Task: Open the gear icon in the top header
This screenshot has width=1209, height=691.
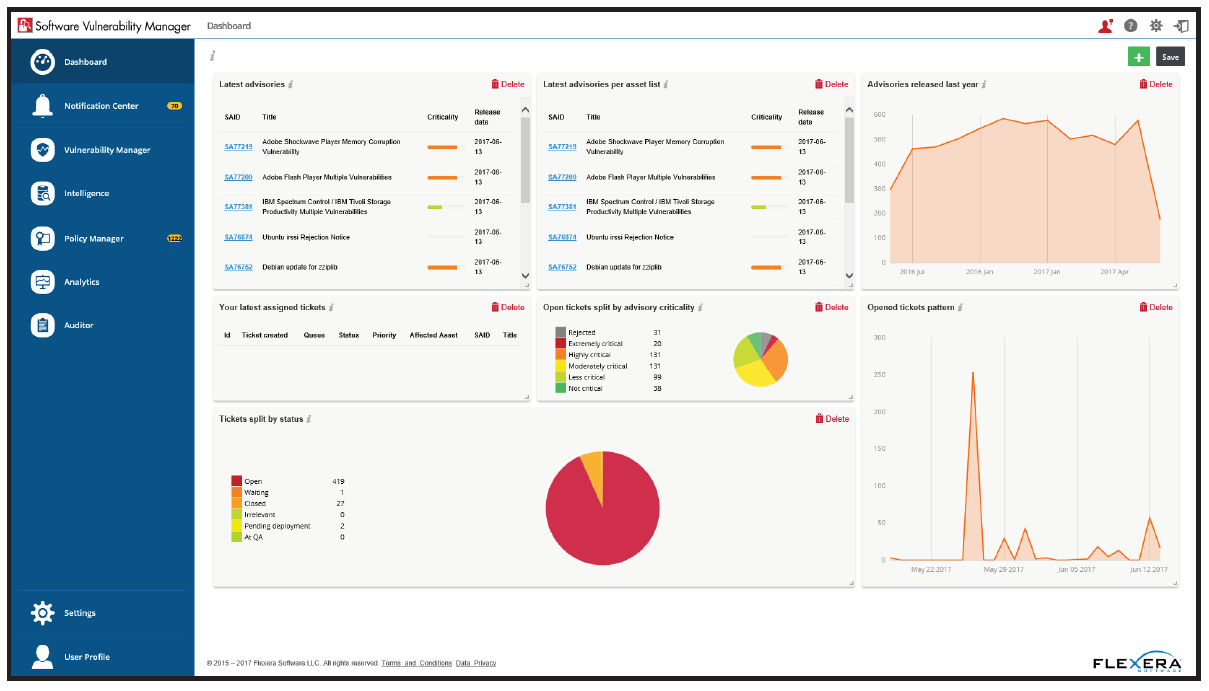Action: 1157,26
